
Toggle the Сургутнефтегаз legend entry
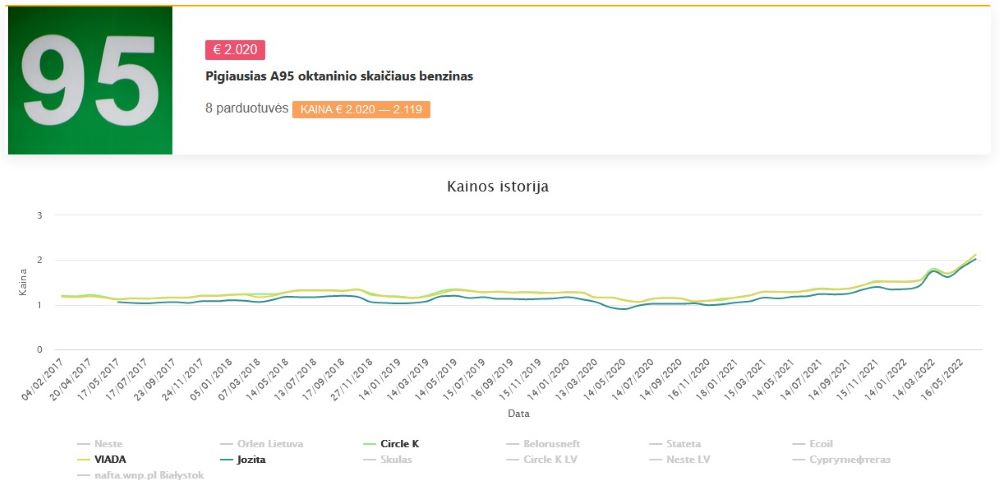pyautogui.click(x=841, y=460)
